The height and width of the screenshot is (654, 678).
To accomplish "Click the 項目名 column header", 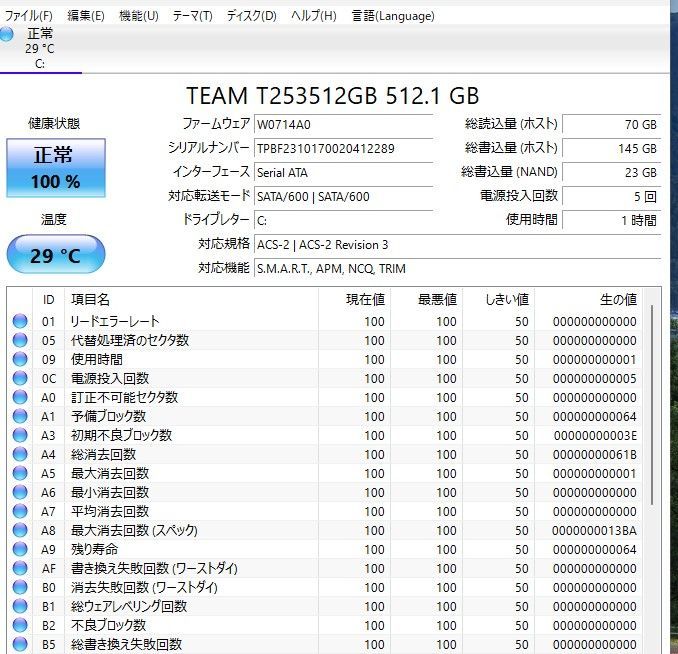I will coord(192,299).
